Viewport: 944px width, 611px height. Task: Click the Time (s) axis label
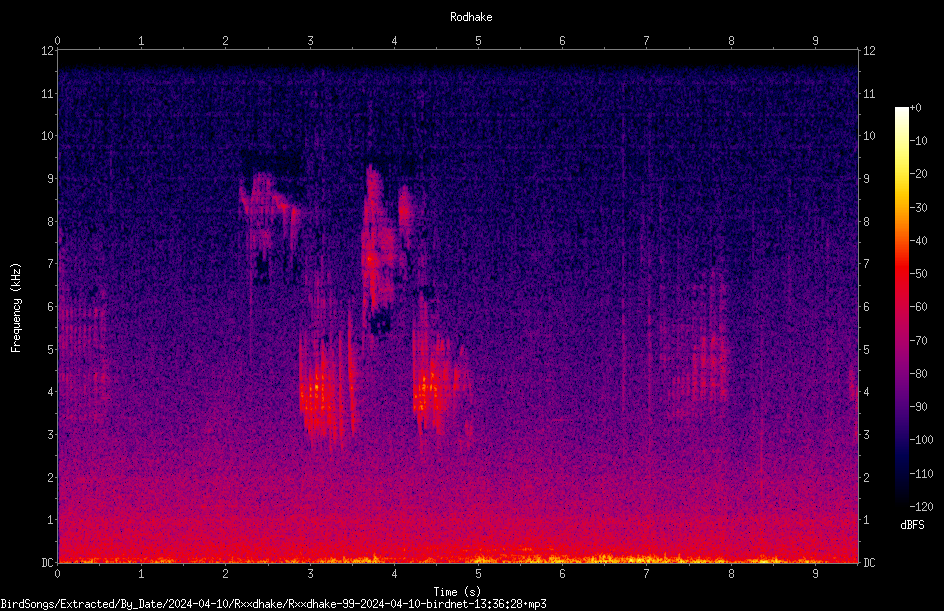tap(457, 592)
